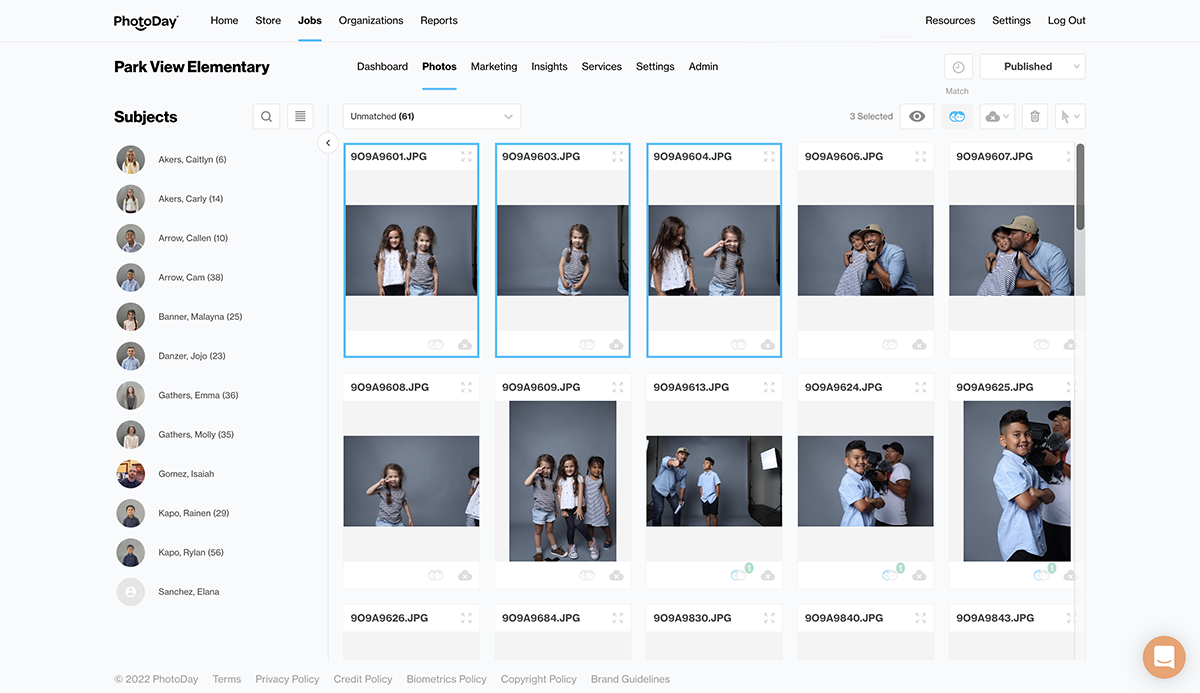Expand photo 9O9A9606.JPG fullscreen icon

920,157
